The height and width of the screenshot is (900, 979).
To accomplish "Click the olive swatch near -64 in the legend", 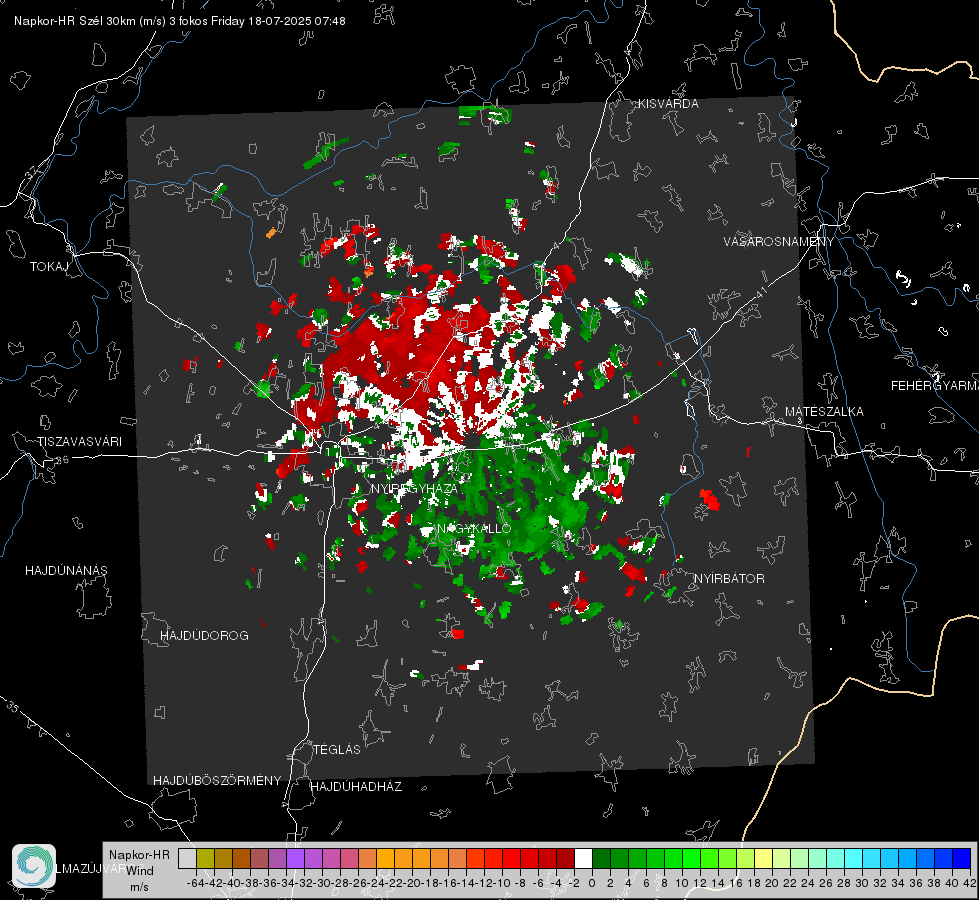I will point(205,858).
